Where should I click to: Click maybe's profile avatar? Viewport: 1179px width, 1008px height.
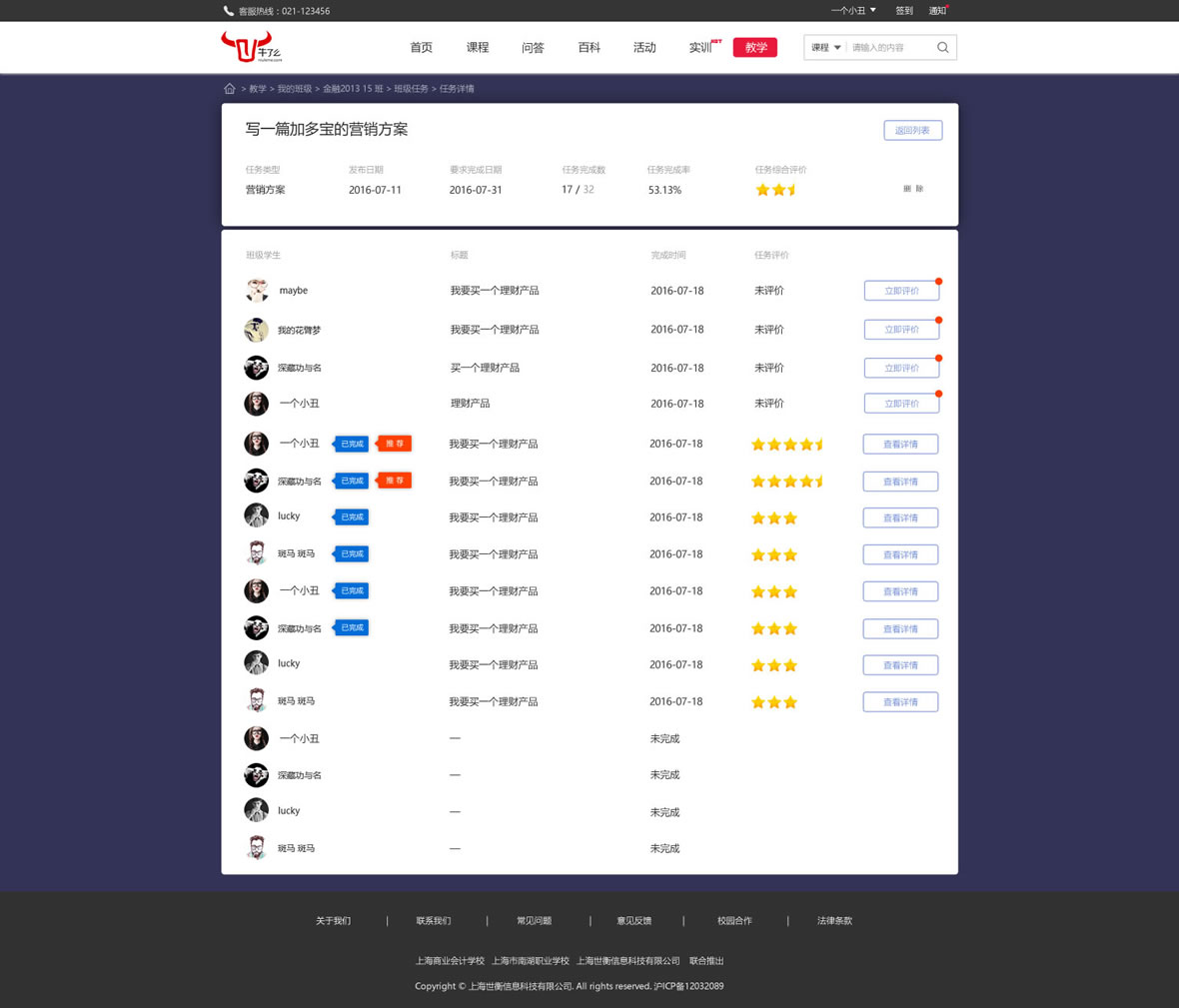click(257, 291)
